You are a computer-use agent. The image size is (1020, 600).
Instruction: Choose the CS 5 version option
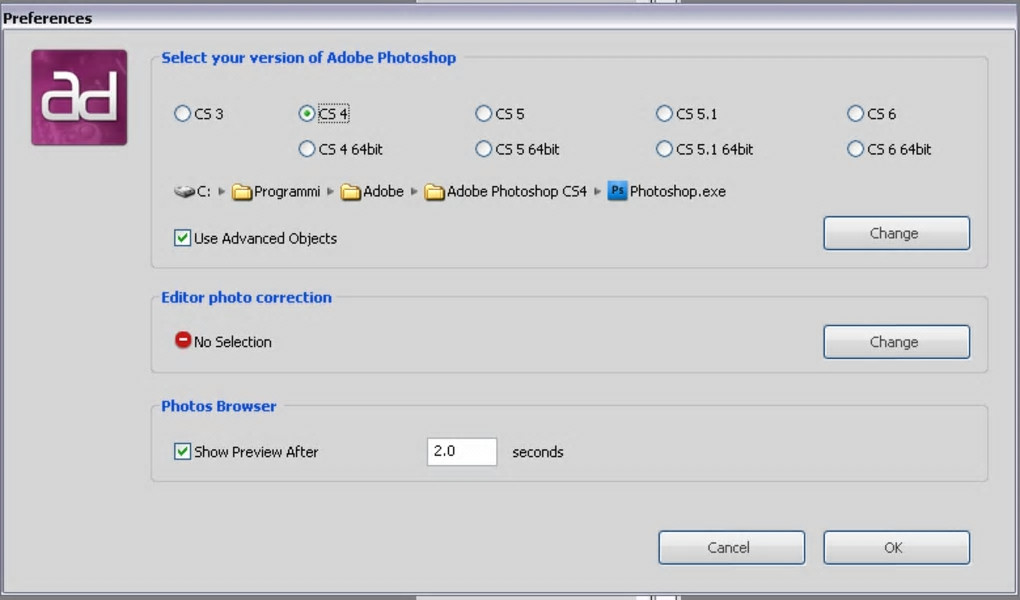tap(484, 114)
